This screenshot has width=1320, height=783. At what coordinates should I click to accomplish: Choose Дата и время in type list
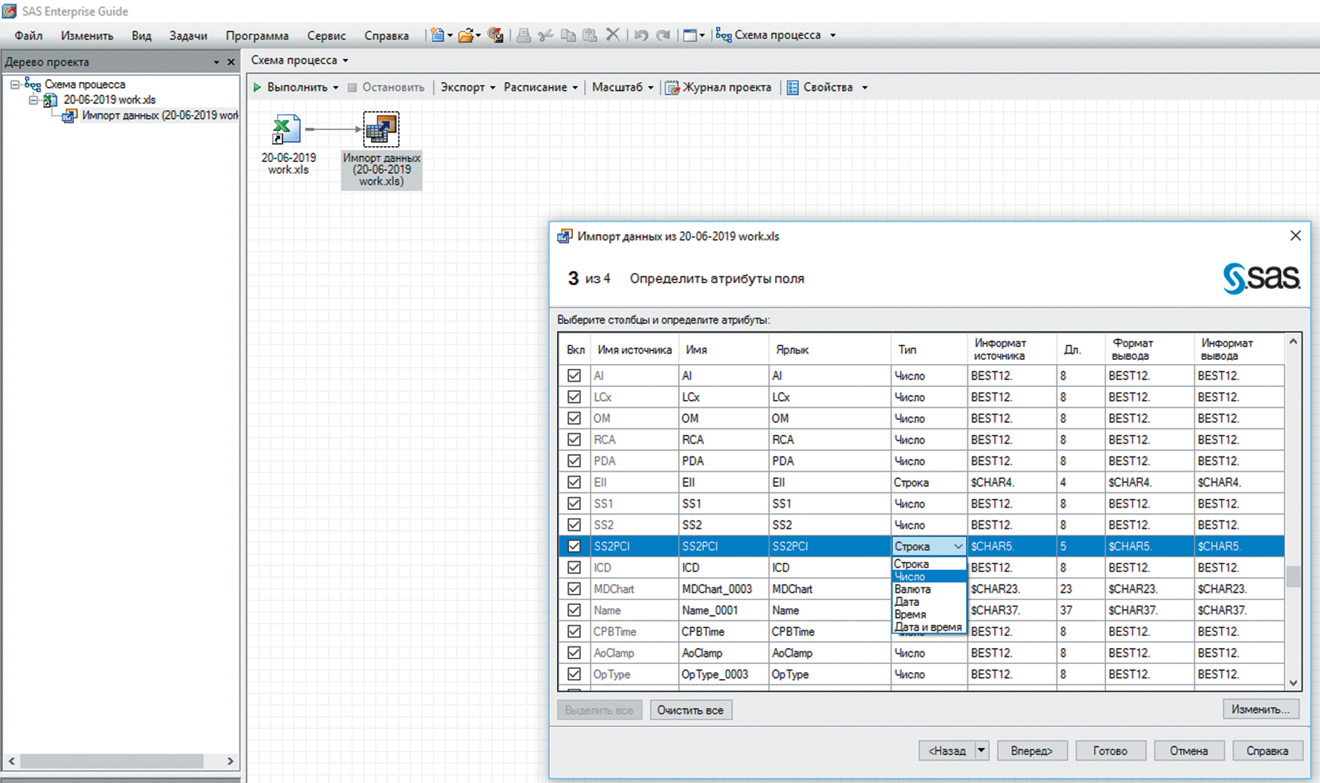[x=929, y=627]
